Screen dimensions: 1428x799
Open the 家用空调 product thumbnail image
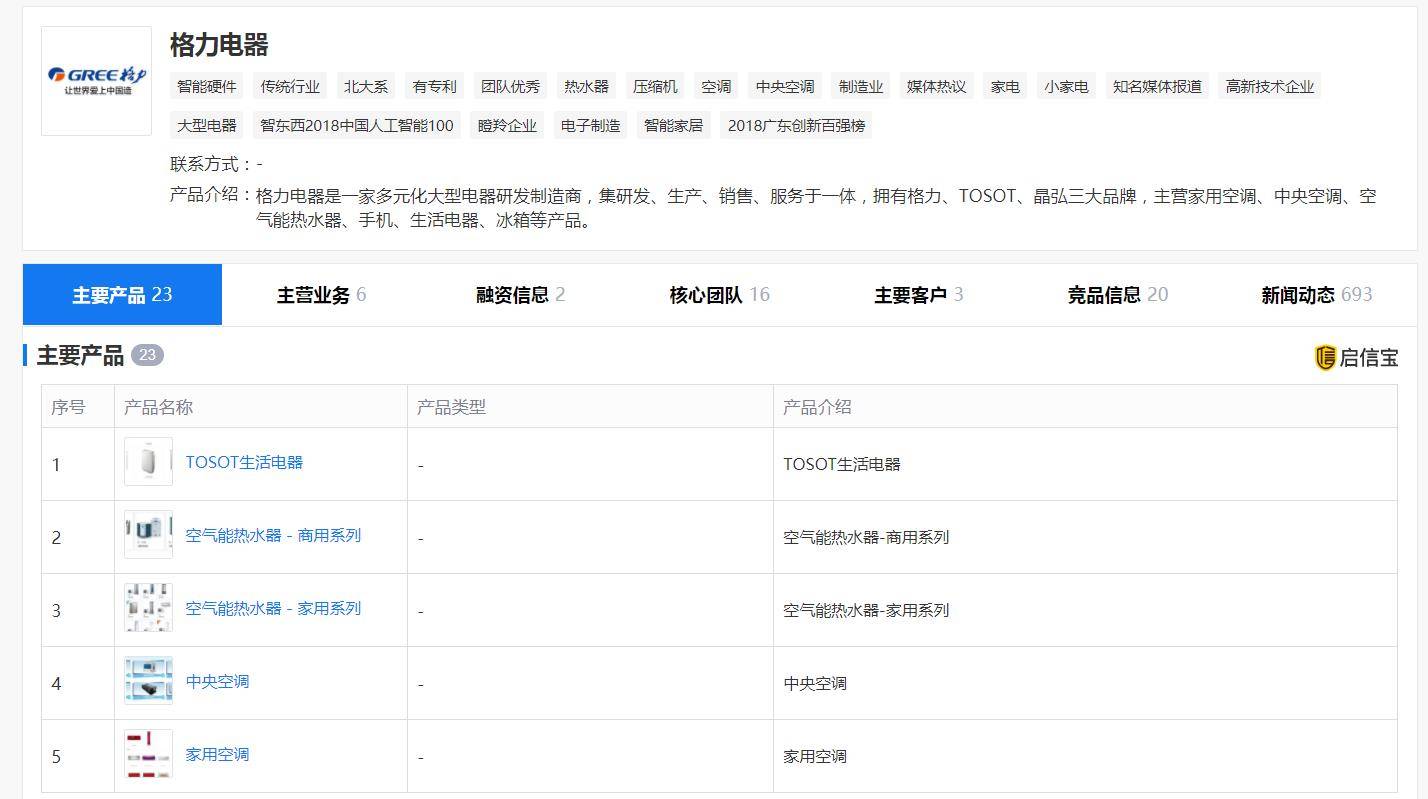coord(148,754)
